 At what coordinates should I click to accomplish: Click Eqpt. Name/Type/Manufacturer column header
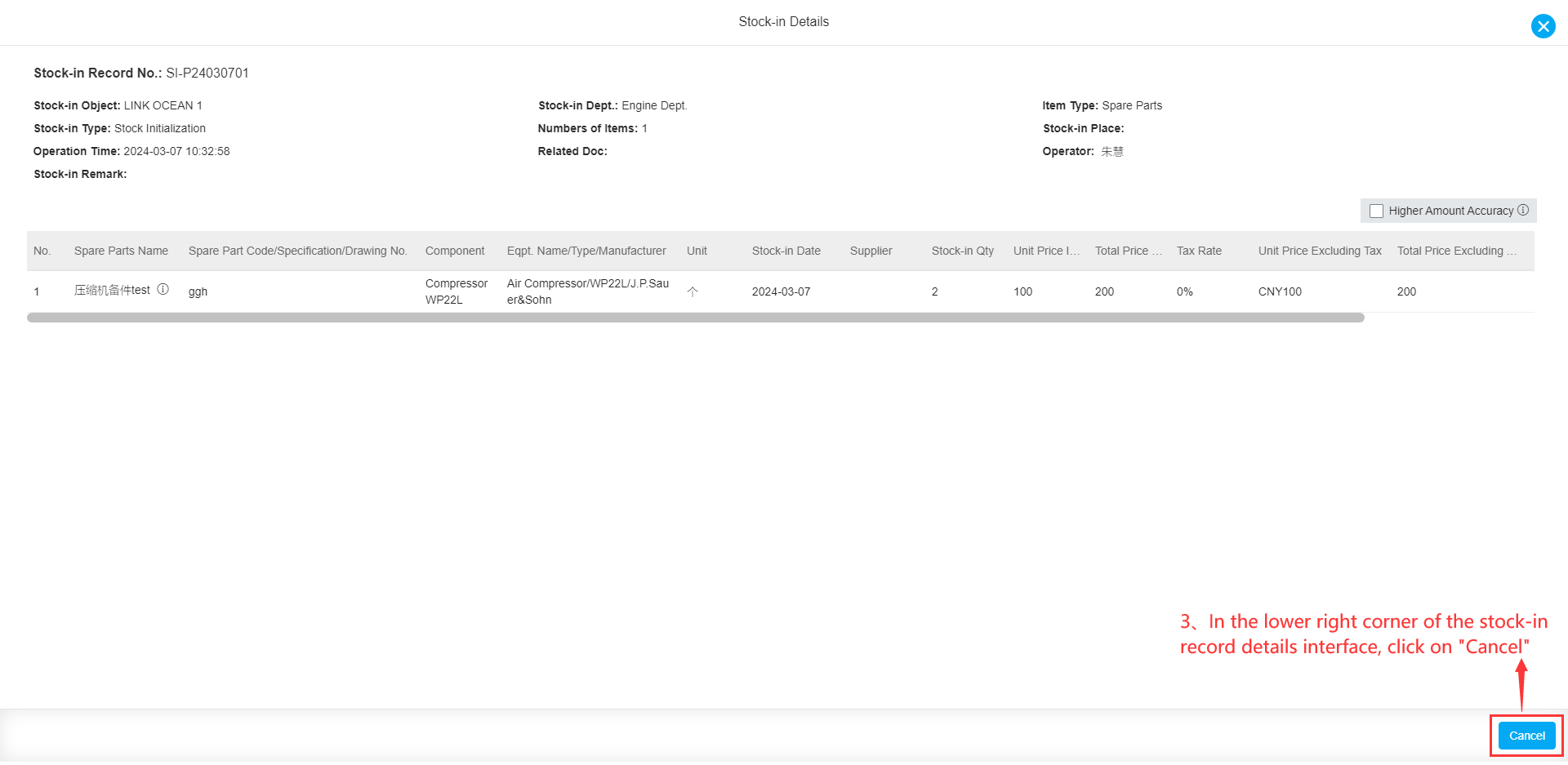point(586,251)
